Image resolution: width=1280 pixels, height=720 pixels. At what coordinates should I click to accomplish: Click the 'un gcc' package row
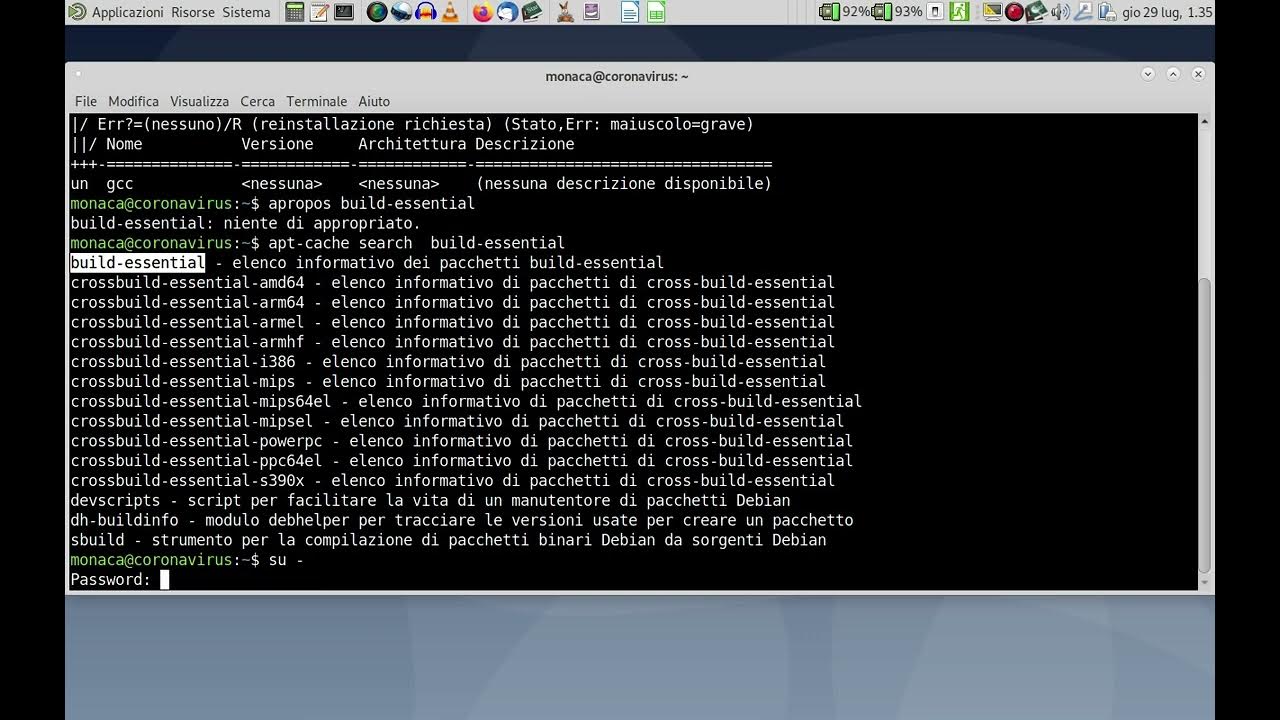421,184
